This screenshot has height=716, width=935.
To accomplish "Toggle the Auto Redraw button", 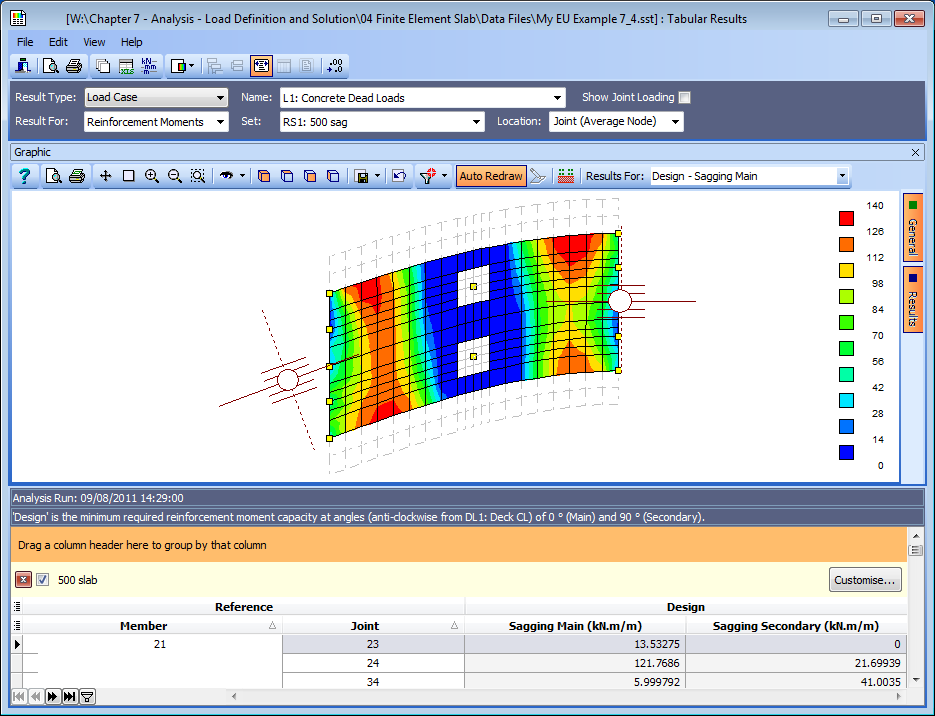I will tap(491, 176).
